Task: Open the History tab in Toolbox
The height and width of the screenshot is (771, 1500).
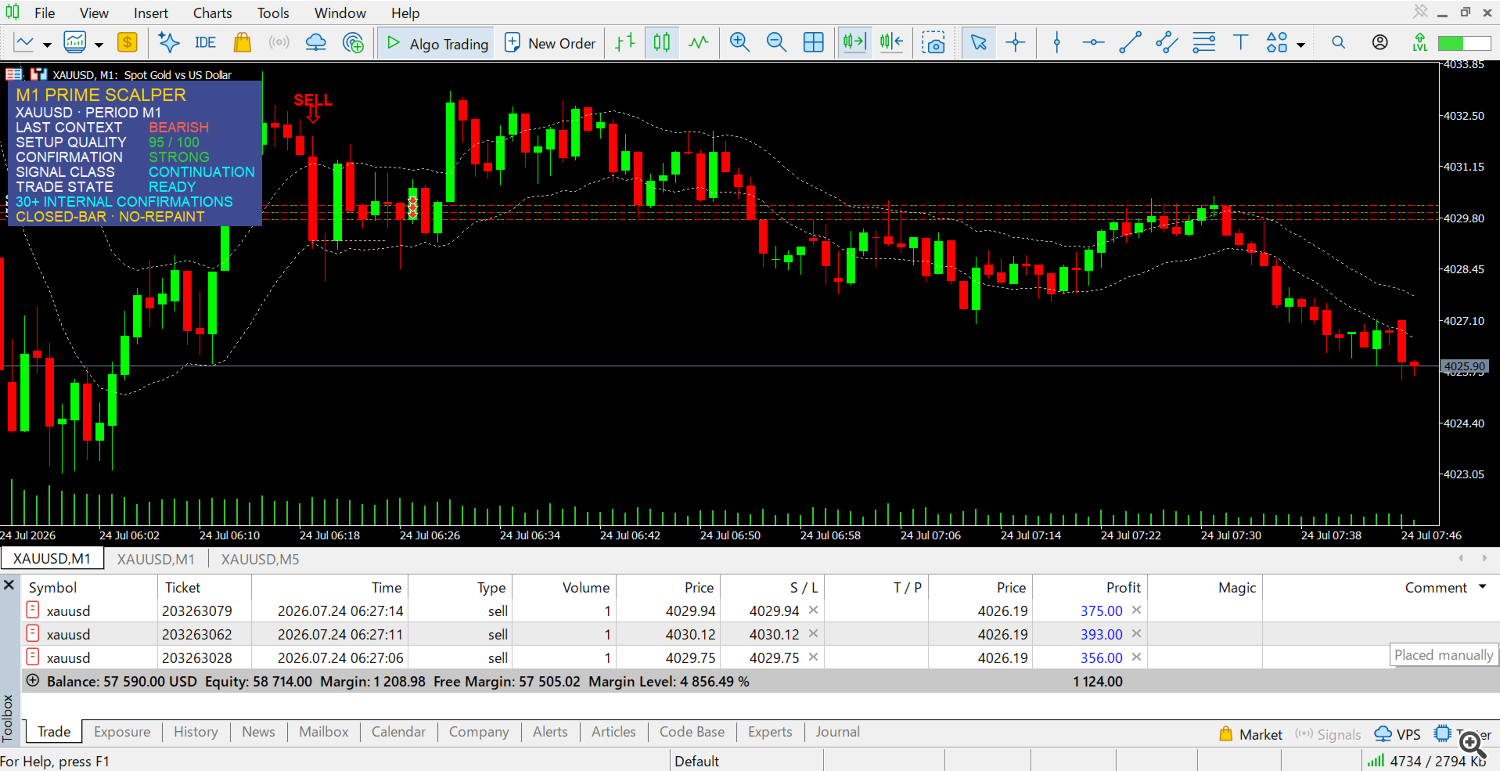Action: (x=196, y=732)
